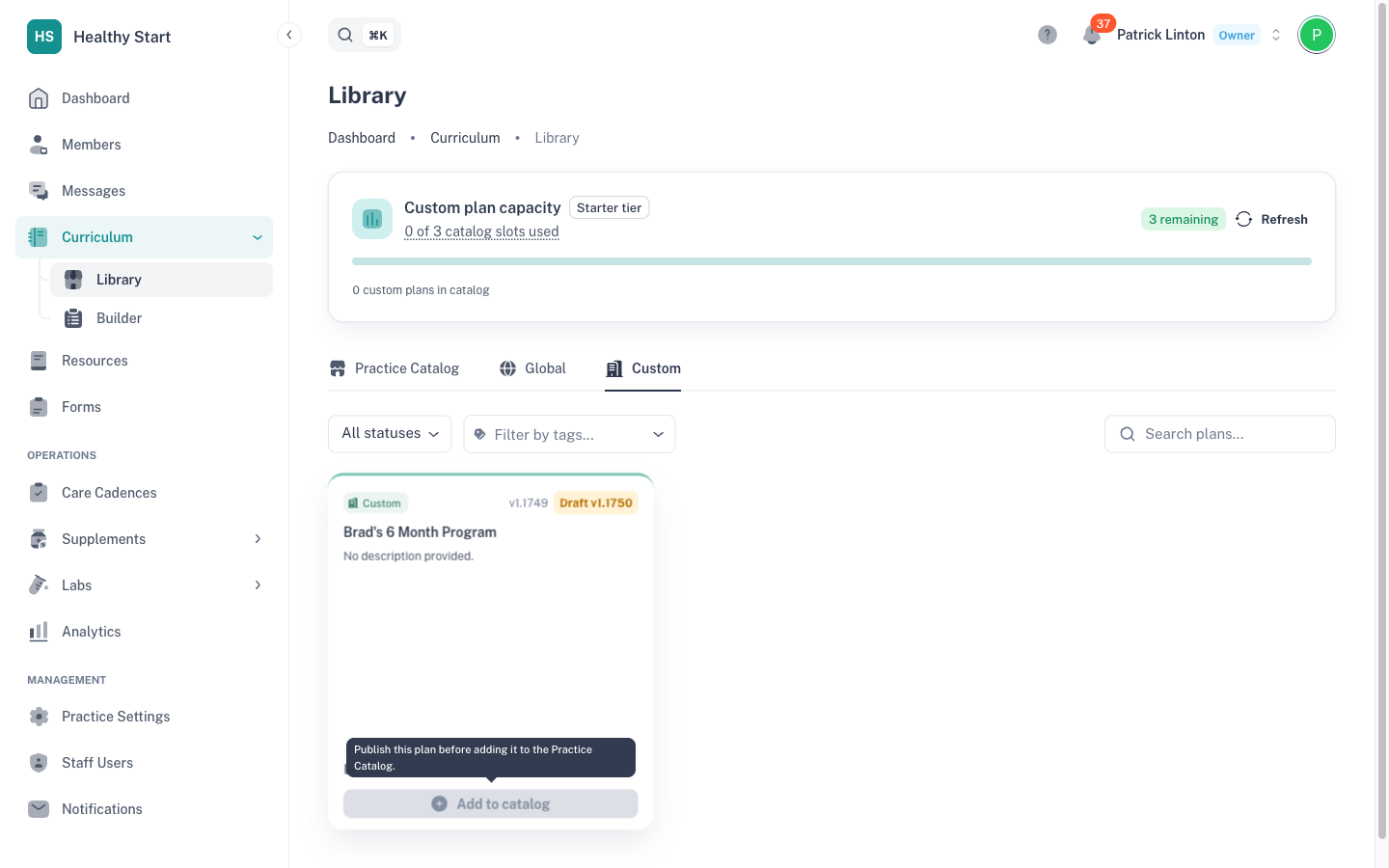Collapse the sidebar with the arrow button

tap(288, 35)
